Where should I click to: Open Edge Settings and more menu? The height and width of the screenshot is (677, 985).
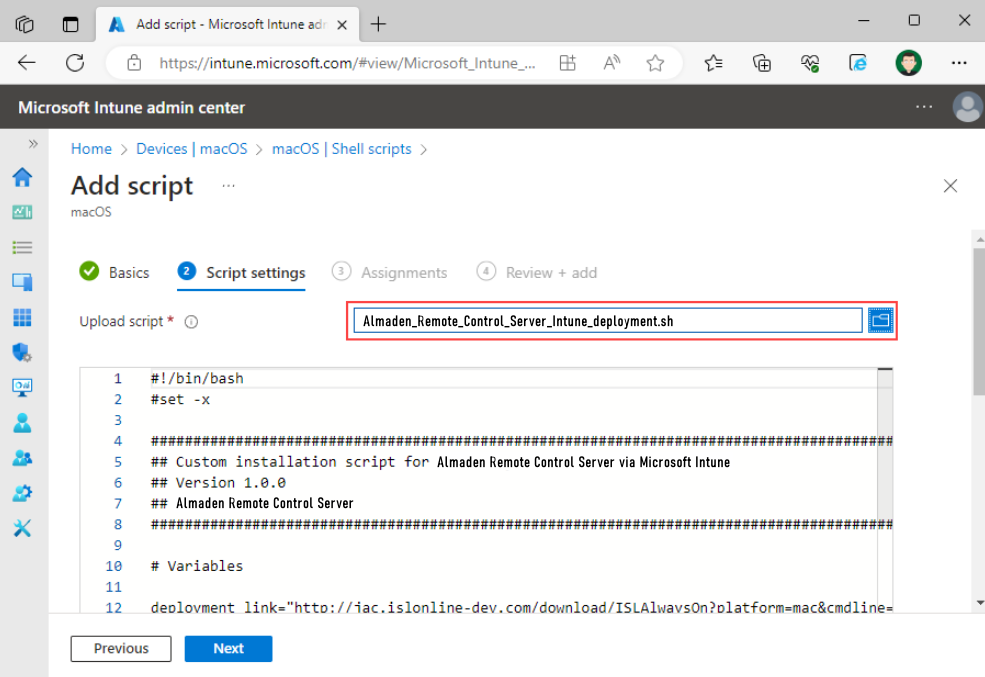click(x=959, y=63)
